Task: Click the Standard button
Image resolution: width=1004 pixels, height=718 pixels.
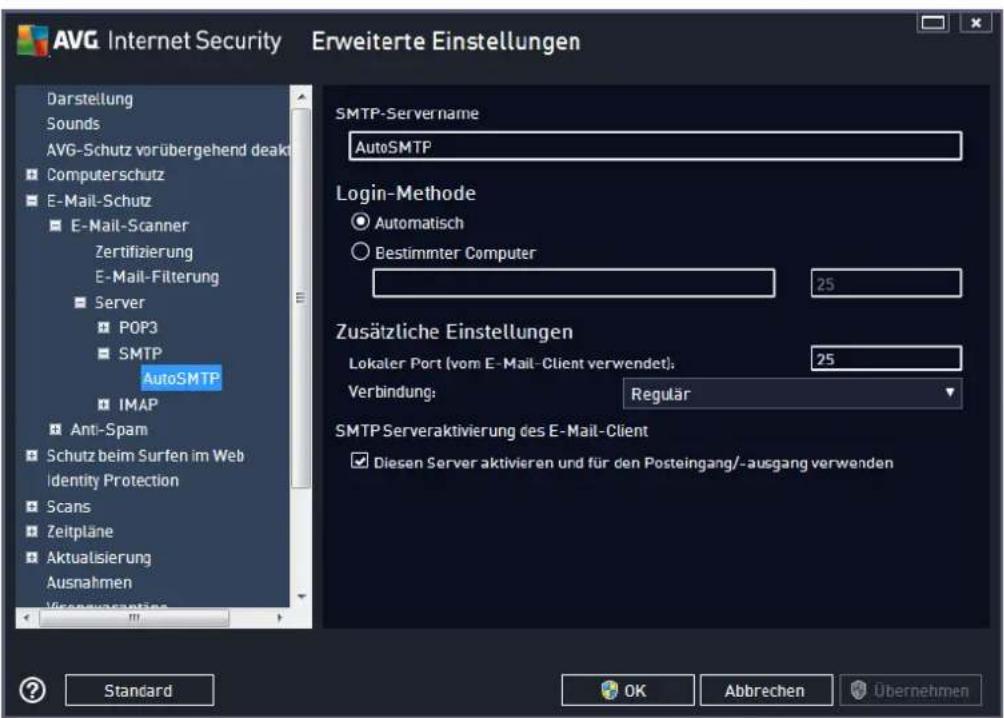Action: [139, 690]
